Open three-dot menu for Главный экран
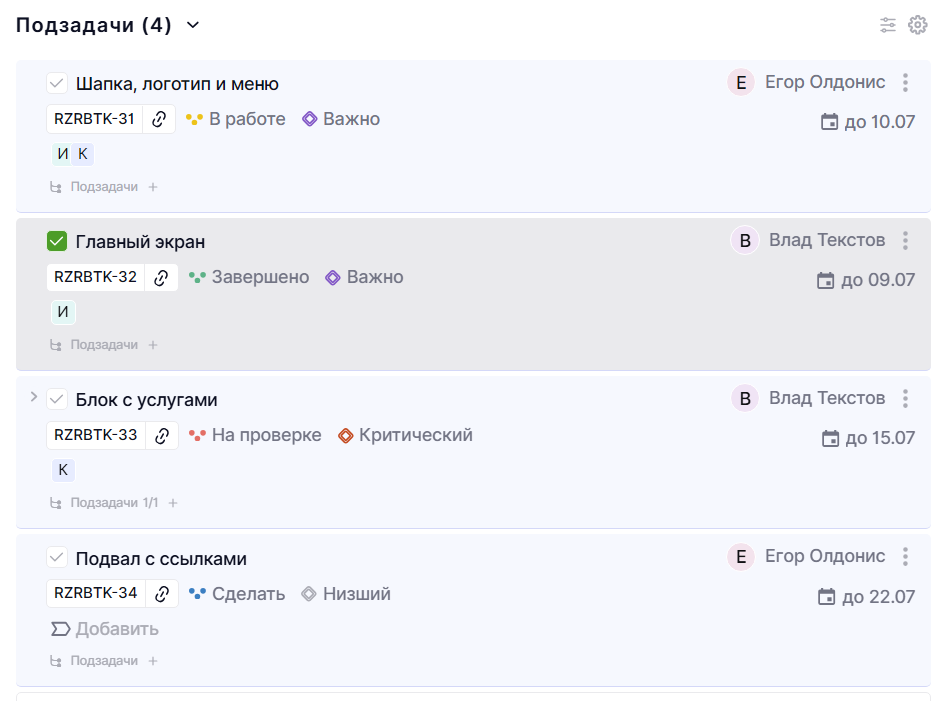The image size is (951, 701). pyautogui.click(x=905, y=241)
